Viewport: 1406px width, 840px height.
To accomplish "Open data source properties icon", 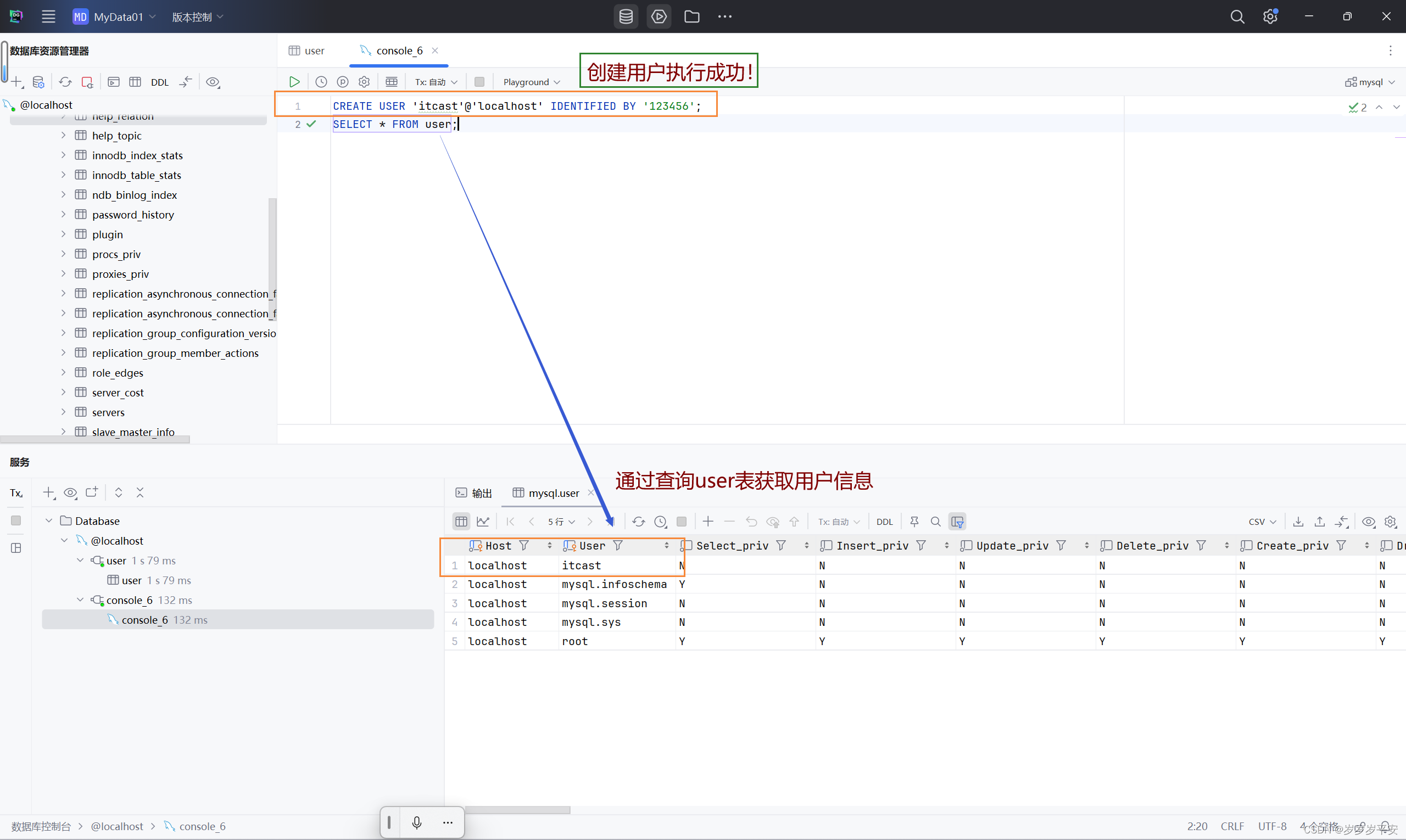I will pyautogui.click(x=38, y=82).
